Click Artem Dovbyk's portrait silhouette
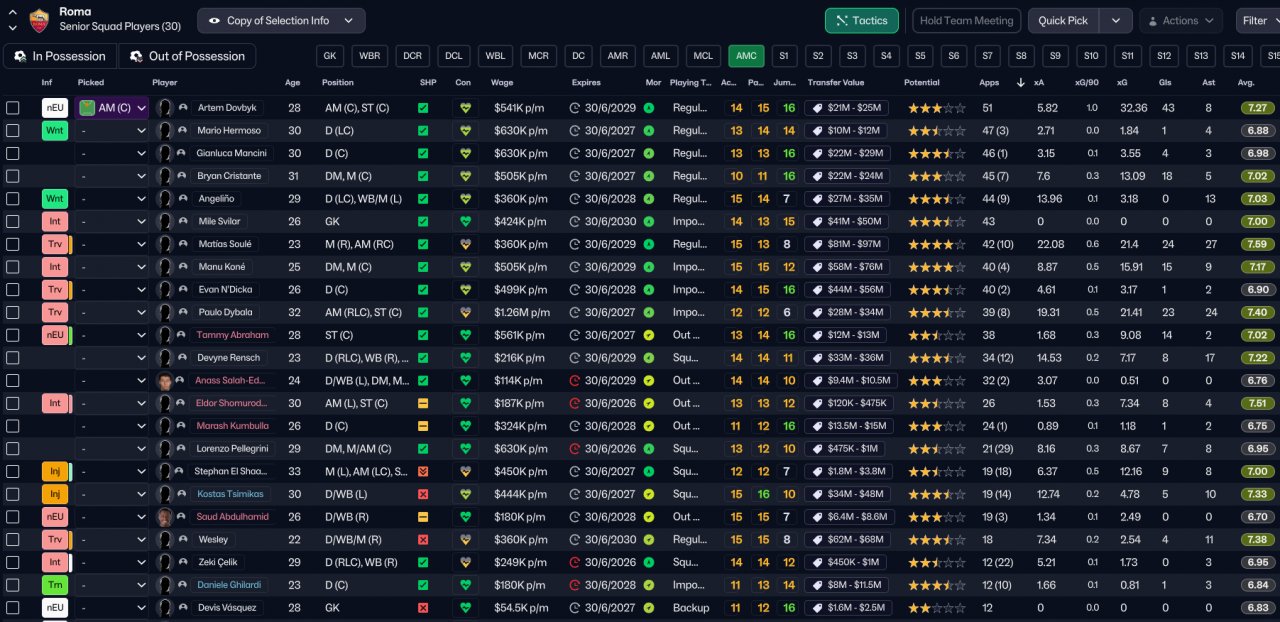 [166, 107]
